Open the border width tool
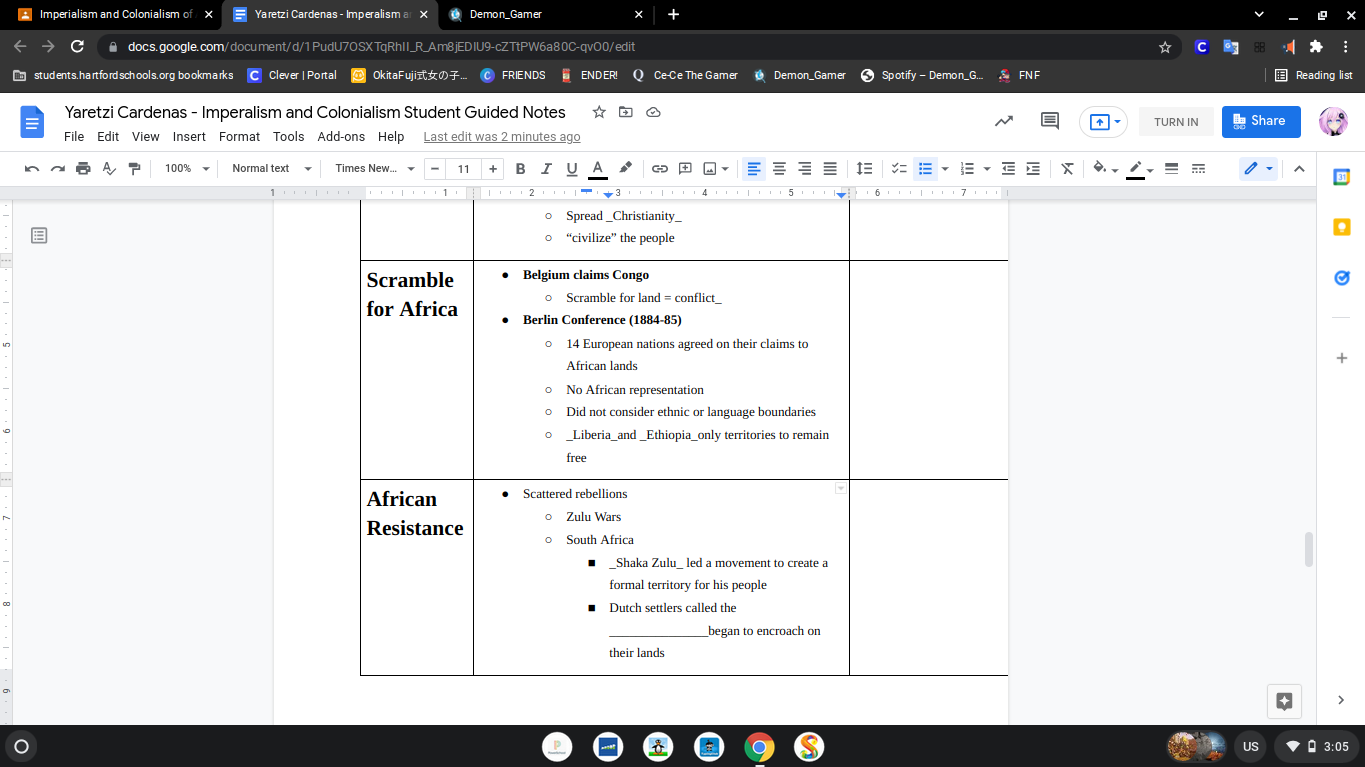The image size is (1365, 767). click(x=1172, y=169)
